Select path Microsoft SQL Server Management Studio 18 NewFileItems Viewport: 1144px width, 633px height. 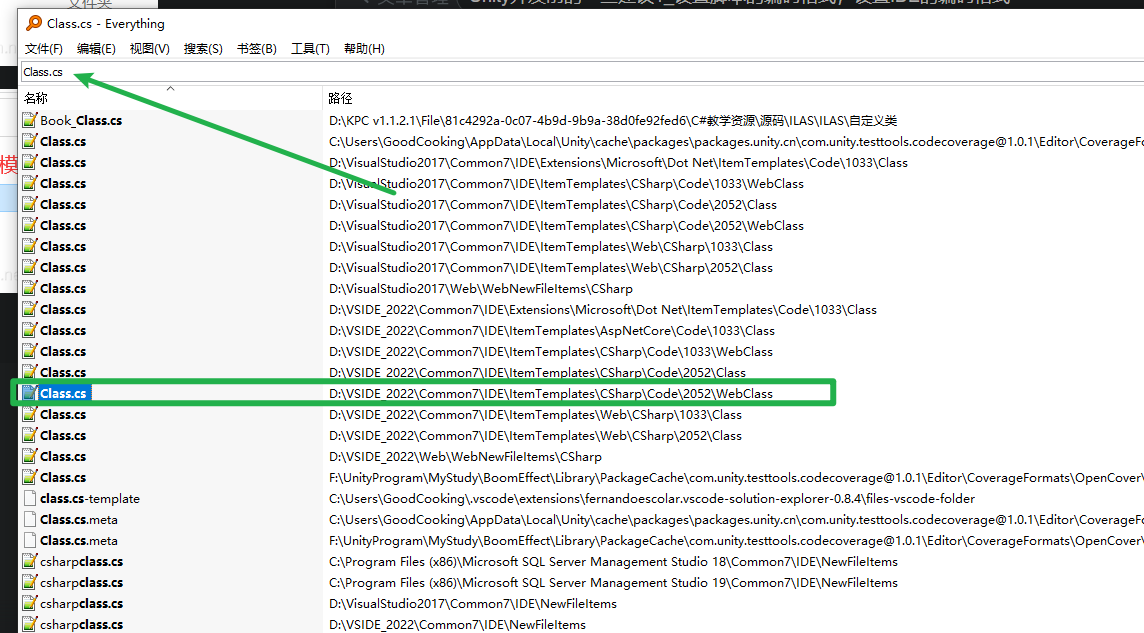pyautogui.click(x=614, y=562)
